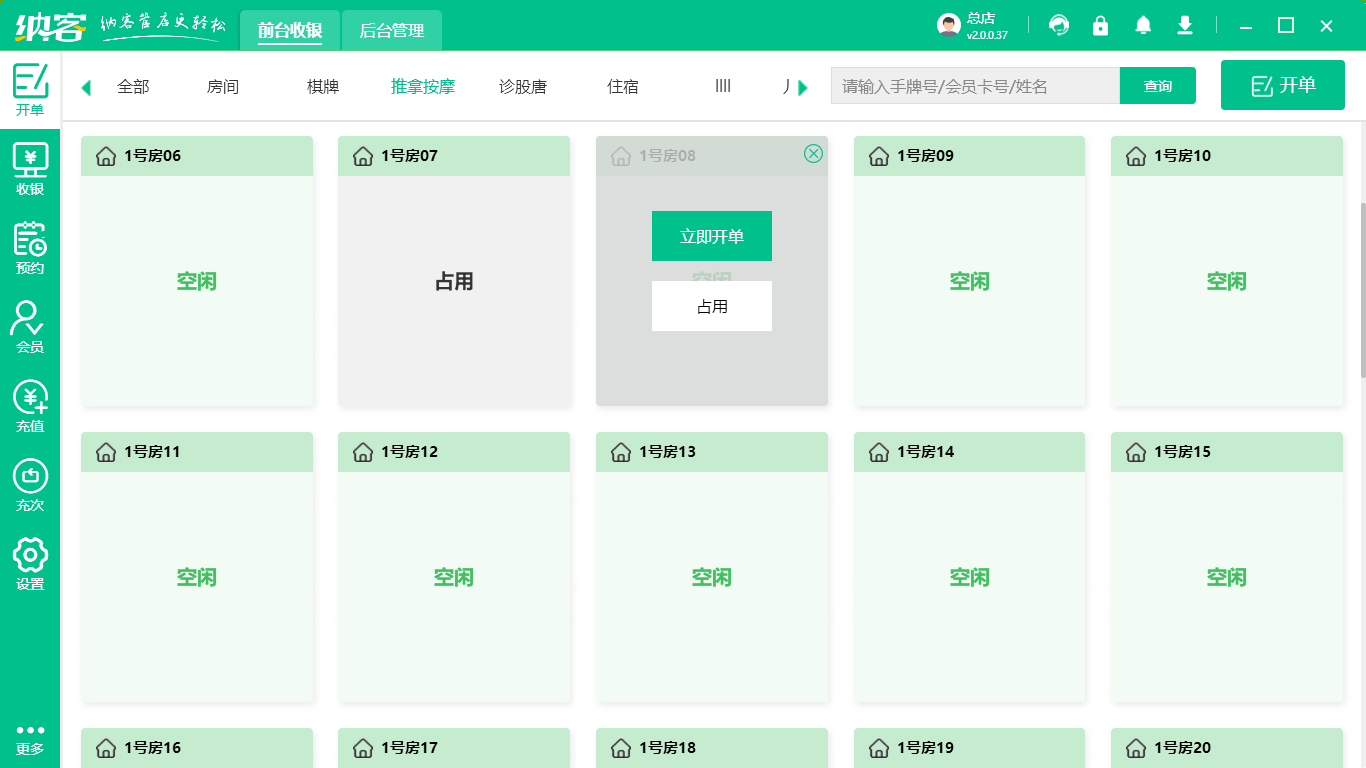Select the llll category tab
This screenshot has height=768, width=1366.
723,87
